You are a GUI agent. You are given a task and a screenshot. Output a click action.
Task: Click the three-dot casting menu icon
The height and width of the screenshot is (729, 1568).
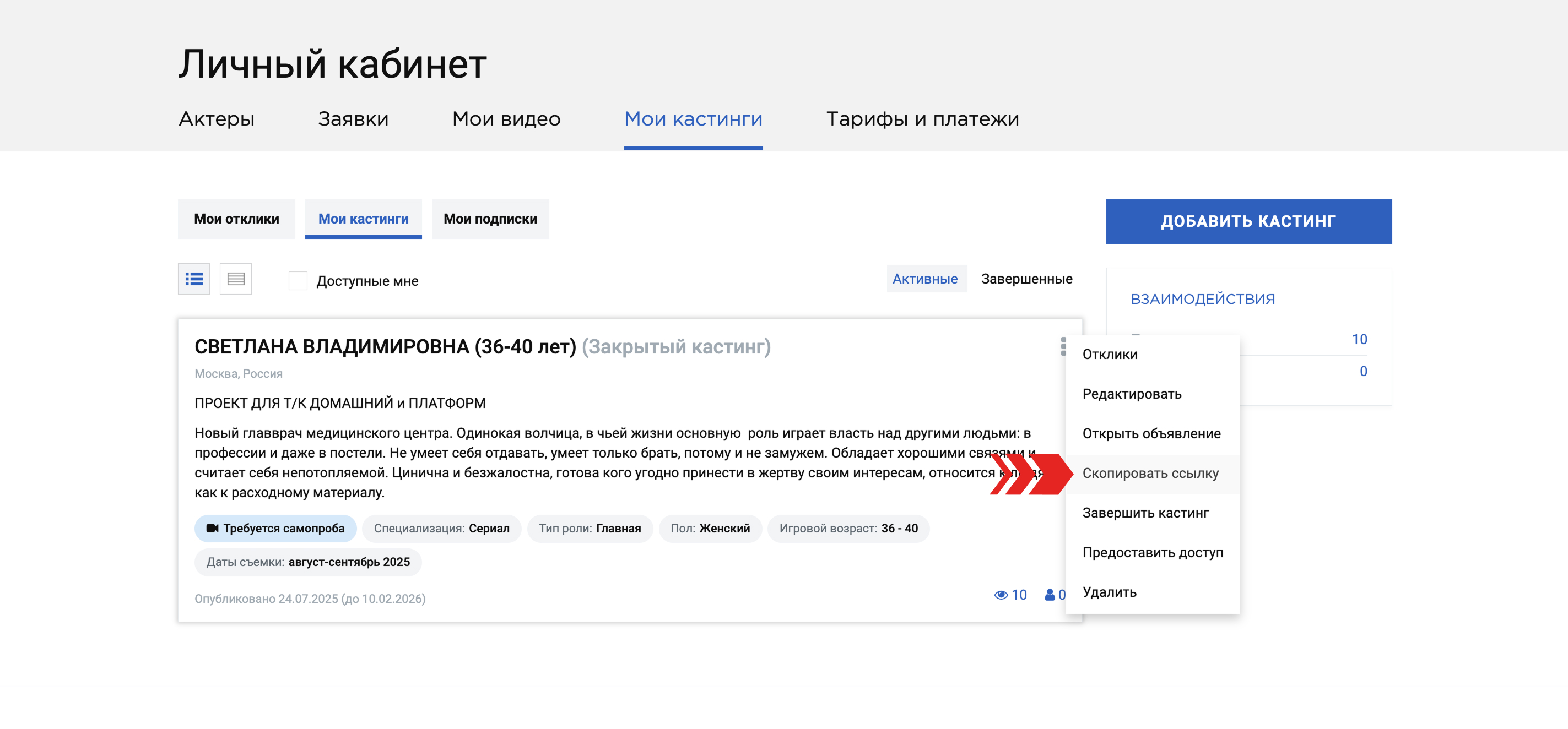1063,346
